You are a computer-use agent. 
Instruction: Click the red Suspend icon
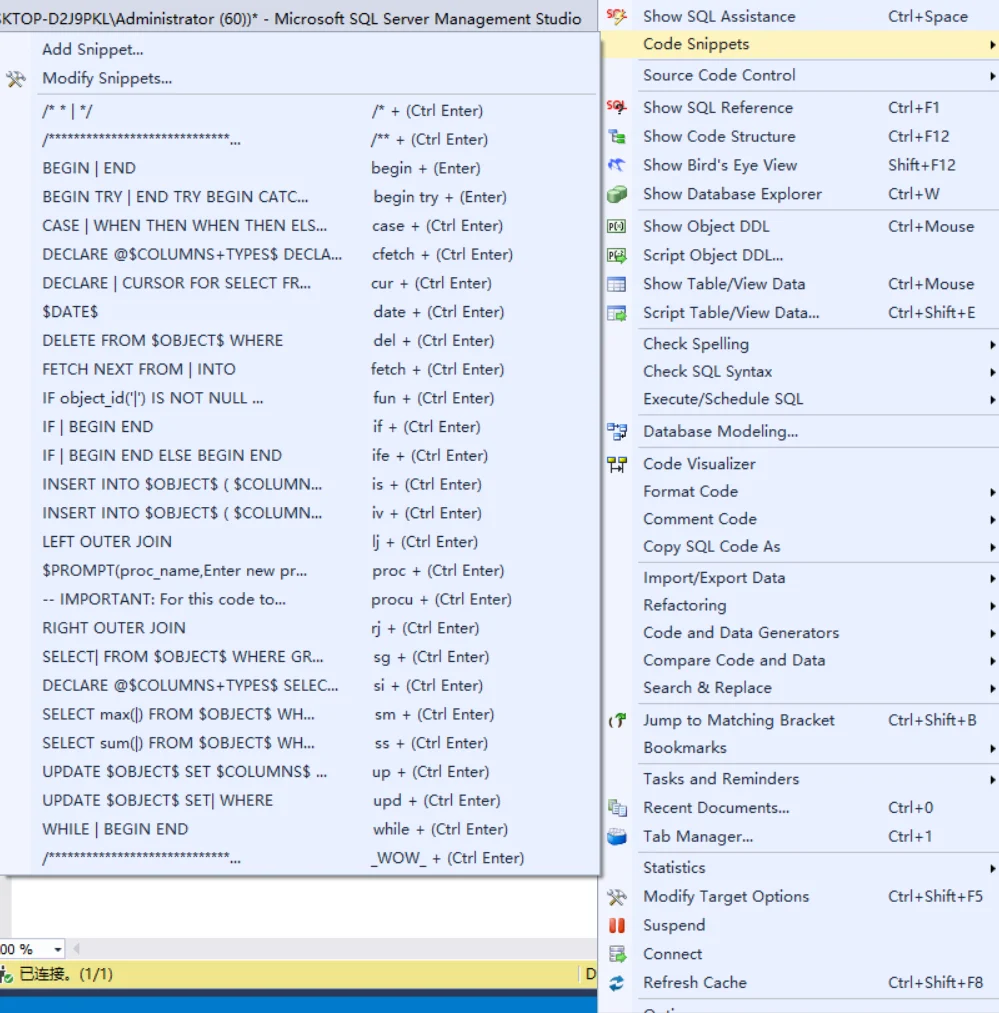(x=616, y=925)
